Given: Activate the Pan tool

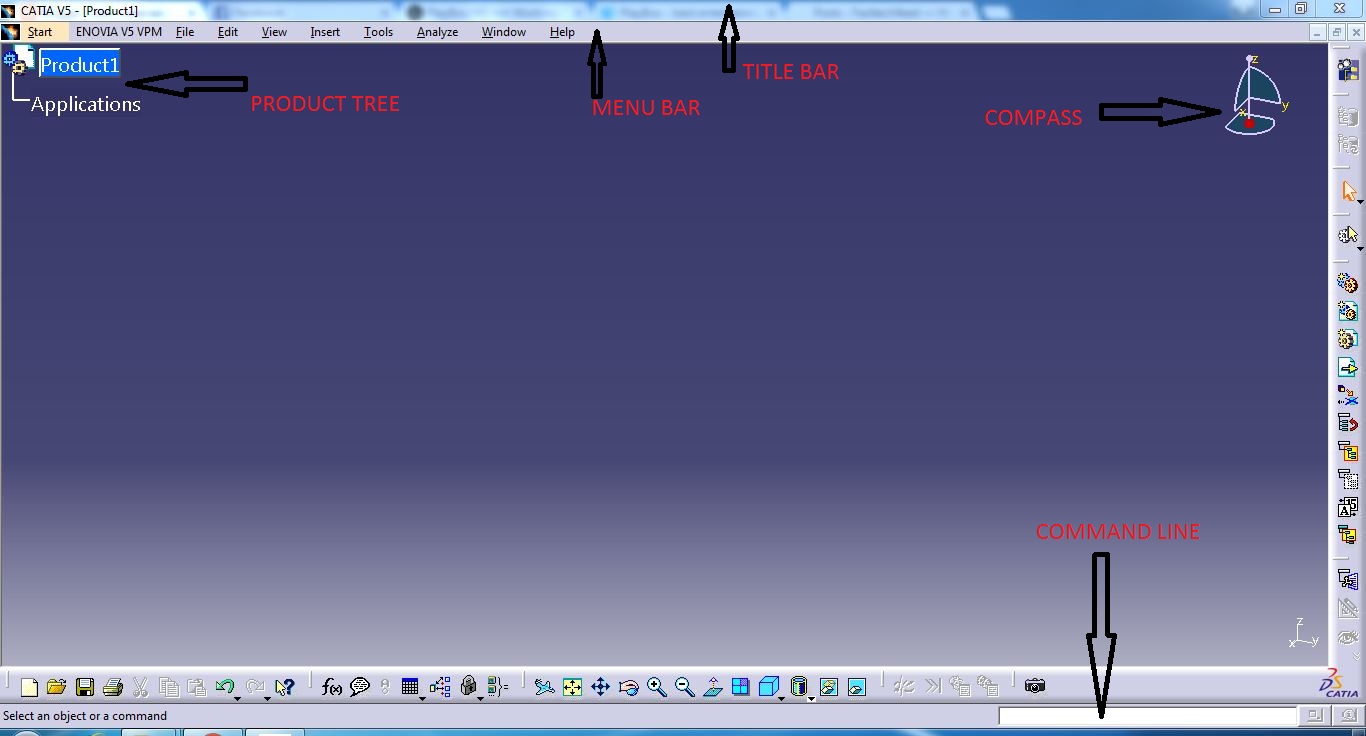Looking at the screenshot, I should [x=600, y=687].
